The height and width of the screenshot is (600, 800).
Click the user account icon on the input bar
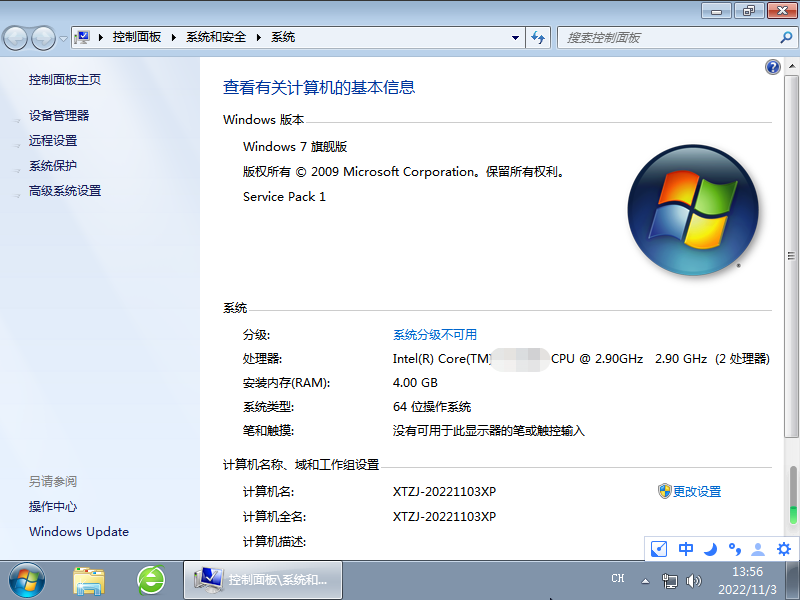pyautogui.click(x=760, y=549)
